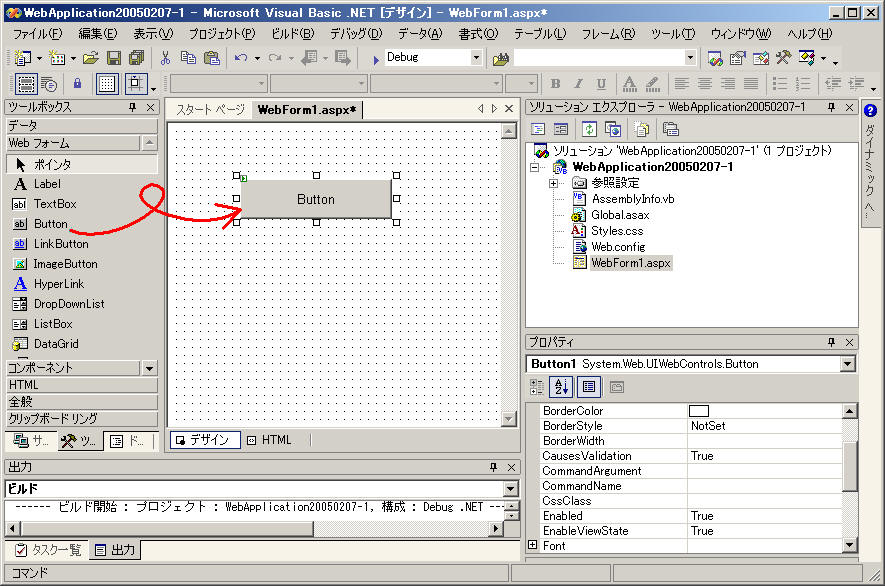Screen dimensions: 885x586
Task: Click the Cut scissors icon
Action: click(x=166, y=58)
